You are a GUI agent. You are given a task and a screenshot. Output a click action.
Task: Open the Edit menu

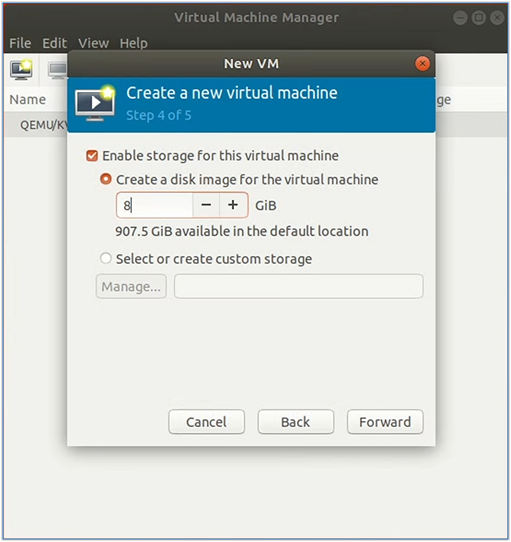(54, 43)
